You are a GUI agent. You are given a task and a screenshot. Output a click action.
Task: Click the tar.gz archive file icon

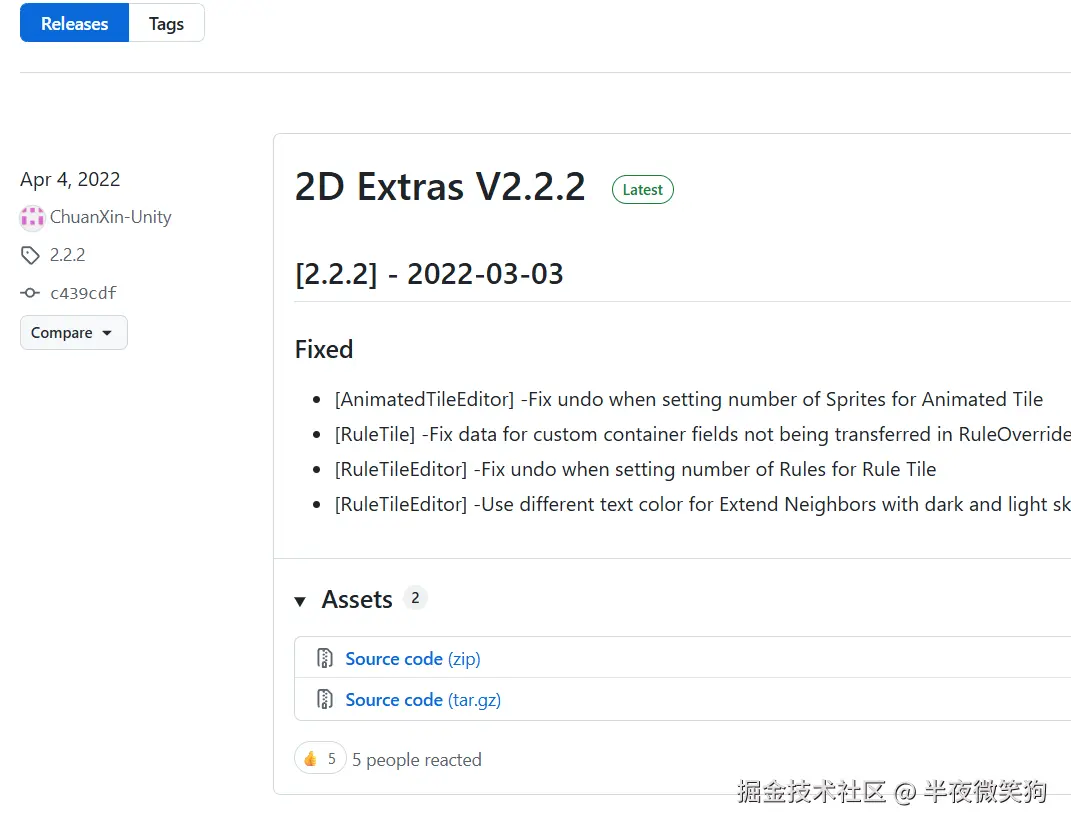coord(324,699)
